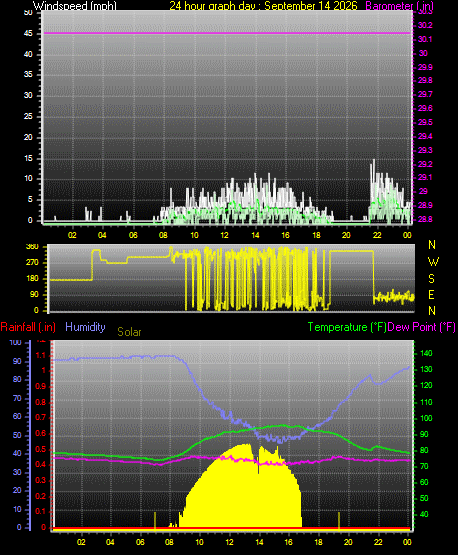458x555 pixels.
Task: Click the 100 value on blue humidity axis
Action: 16,342
